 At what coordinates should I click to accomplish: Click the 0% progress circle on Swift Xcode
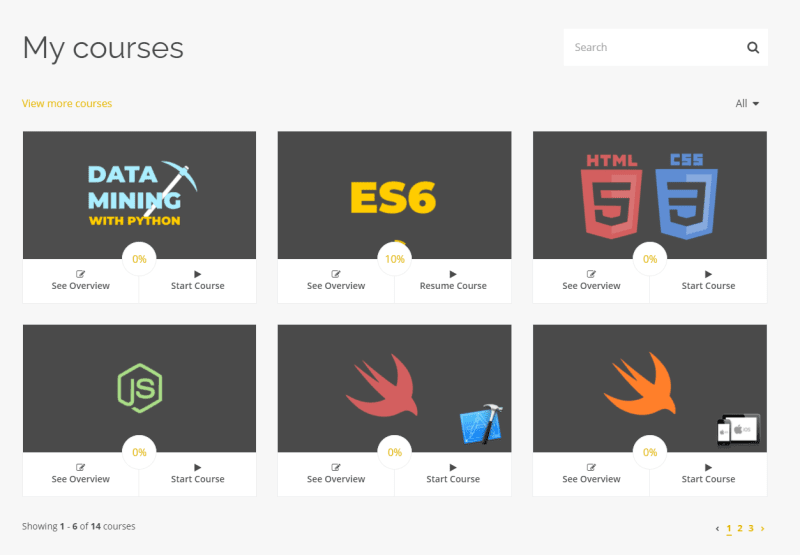point(394,452)
